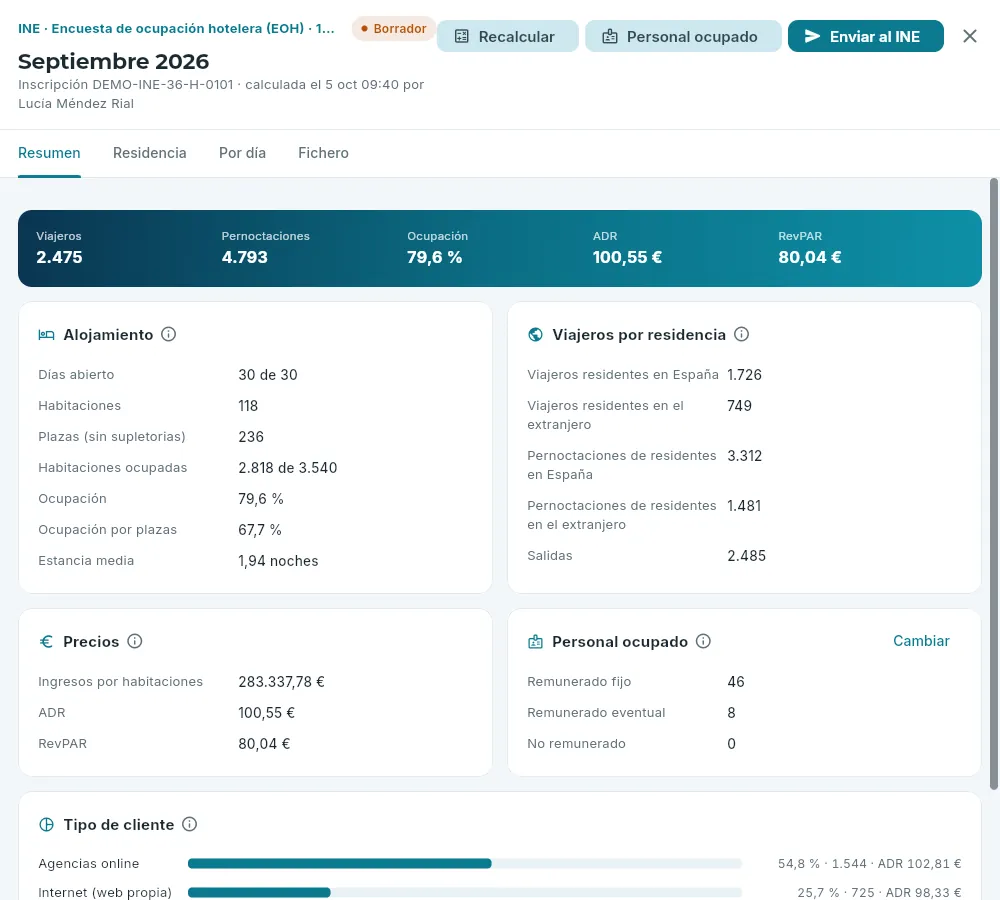This screenshot has height=900, width=1000.
Task: Click the info icon beside Alojamiento
Action: tap(168, 334)
